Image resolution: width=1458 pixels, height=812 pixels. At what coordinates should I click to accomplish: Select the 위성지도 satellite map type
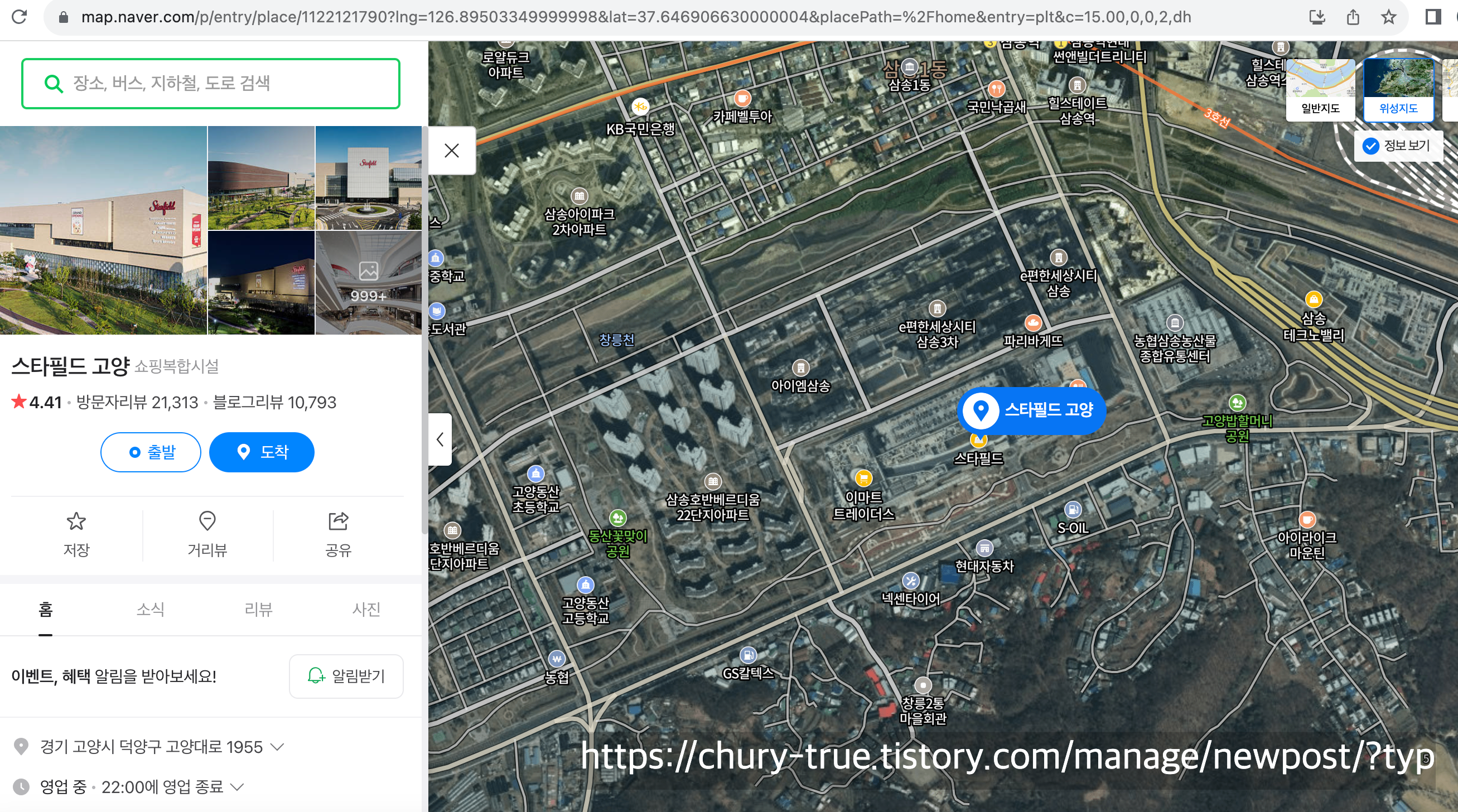1398,90
